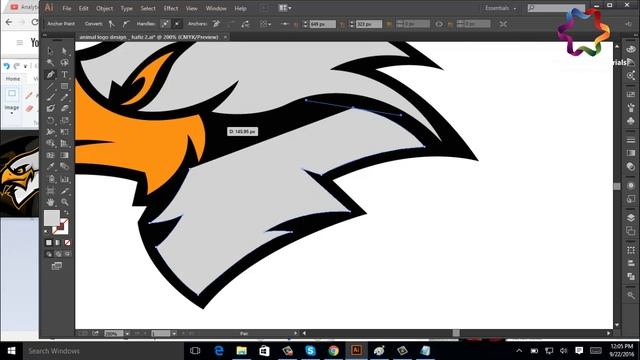Select the Mesh tool

click(x=50, y=155)
